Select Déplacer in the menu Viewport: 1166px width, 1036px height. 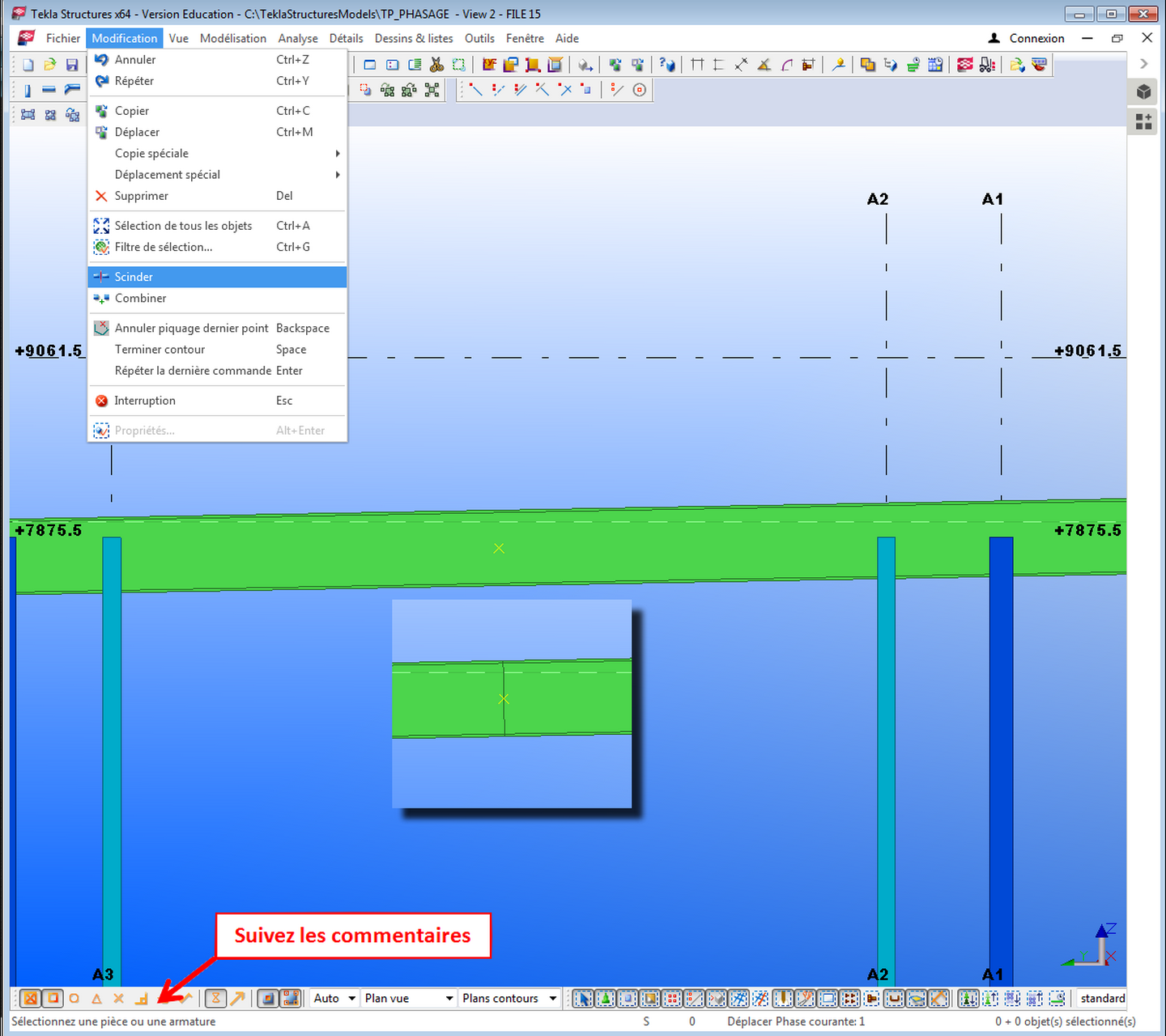[217, 132]
